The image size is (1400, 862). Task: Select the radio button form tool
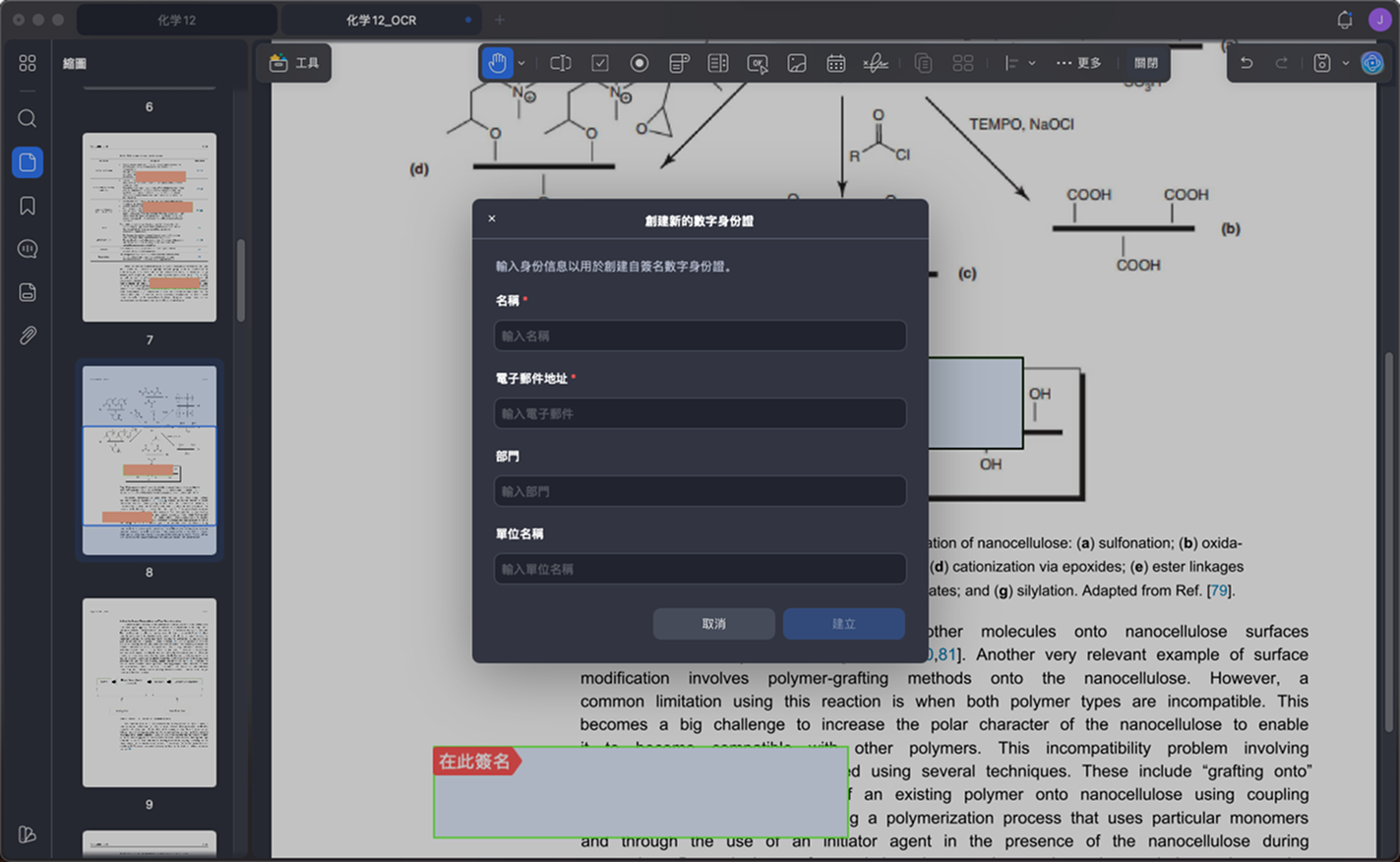click(x=639, y=63)
